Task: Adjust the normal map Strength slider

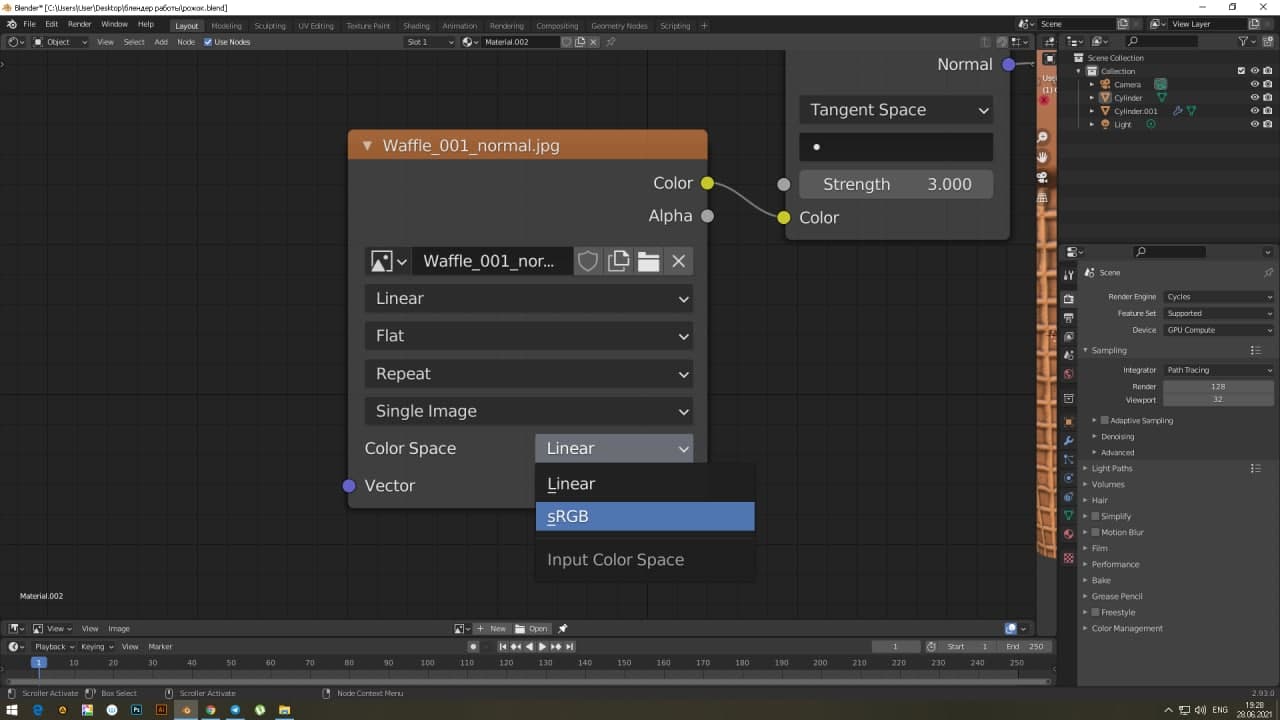Action: [896, 184]
